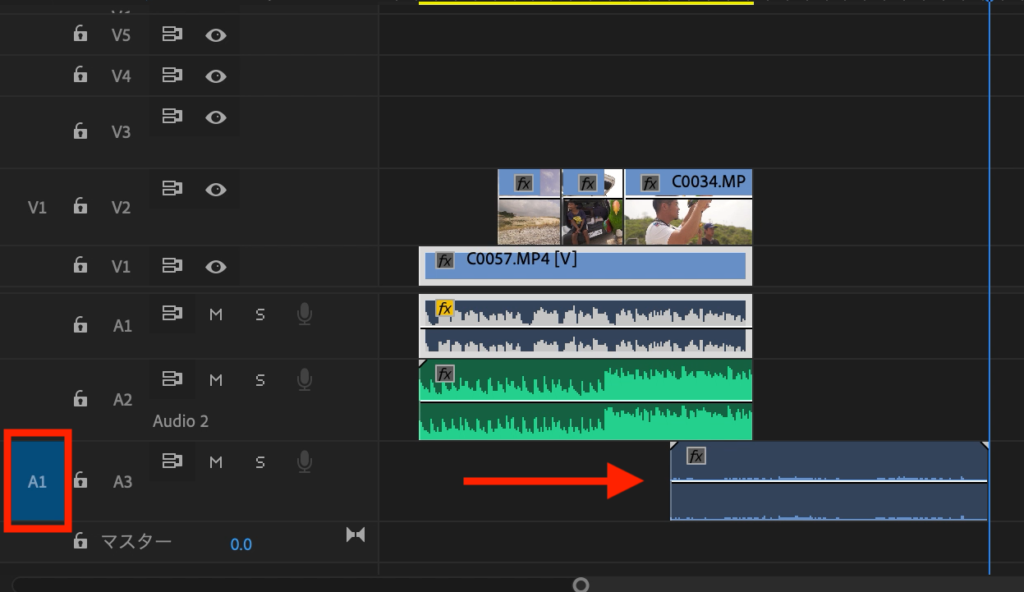Toggle lock on the マスター track

[x=80, y=540]
